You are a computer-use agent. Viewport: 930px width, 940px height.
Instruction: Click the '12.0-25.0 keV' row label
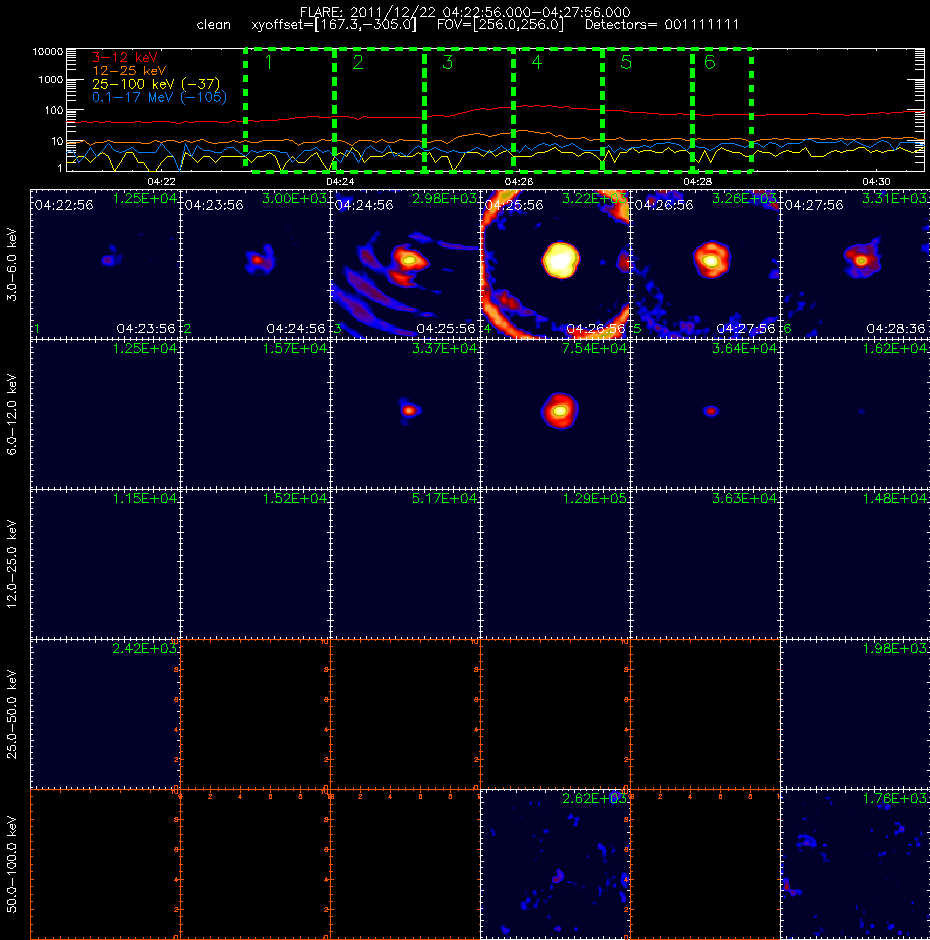pyautogui.click(x=12, y=564)
